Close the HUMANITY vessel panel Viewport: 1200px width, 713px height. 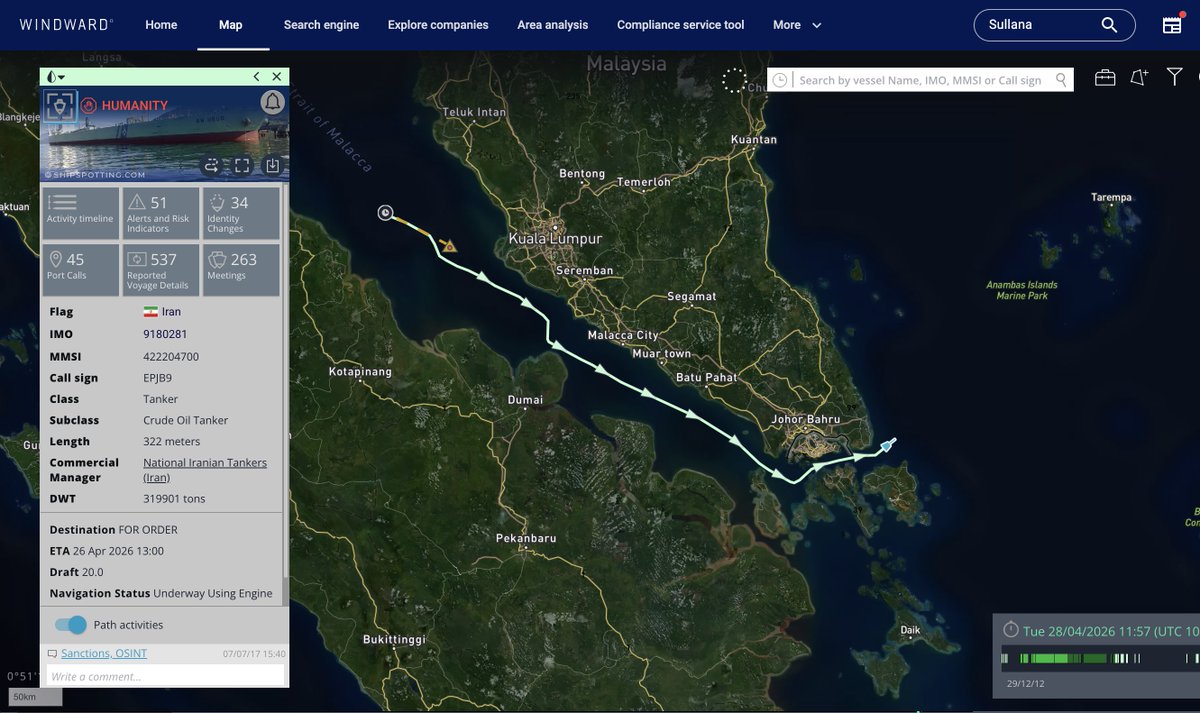click(276, 76)
